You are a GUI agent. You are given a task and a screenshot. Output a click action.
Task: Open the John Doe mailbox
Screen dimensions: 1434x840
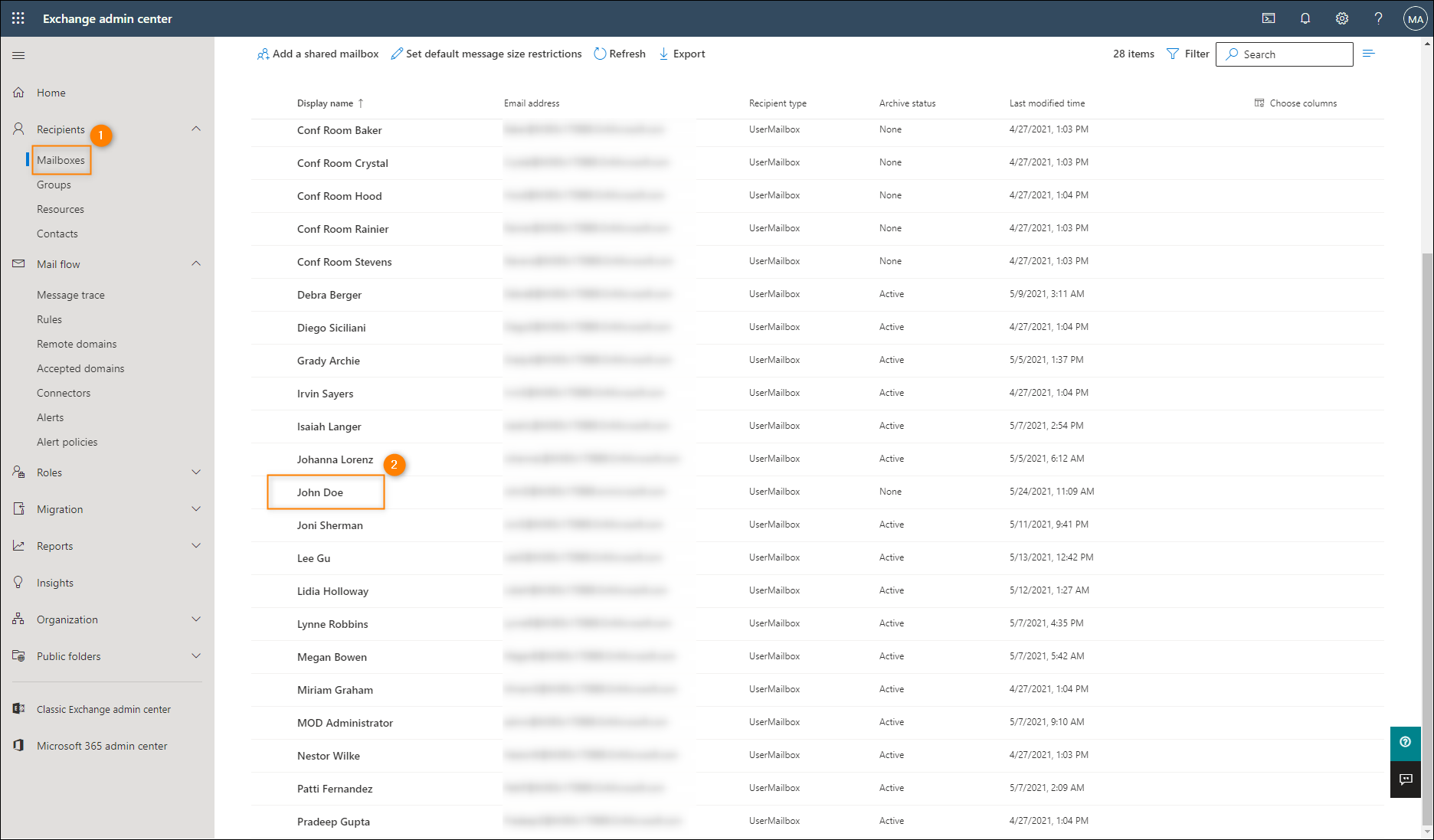click(x=320, y=492)
